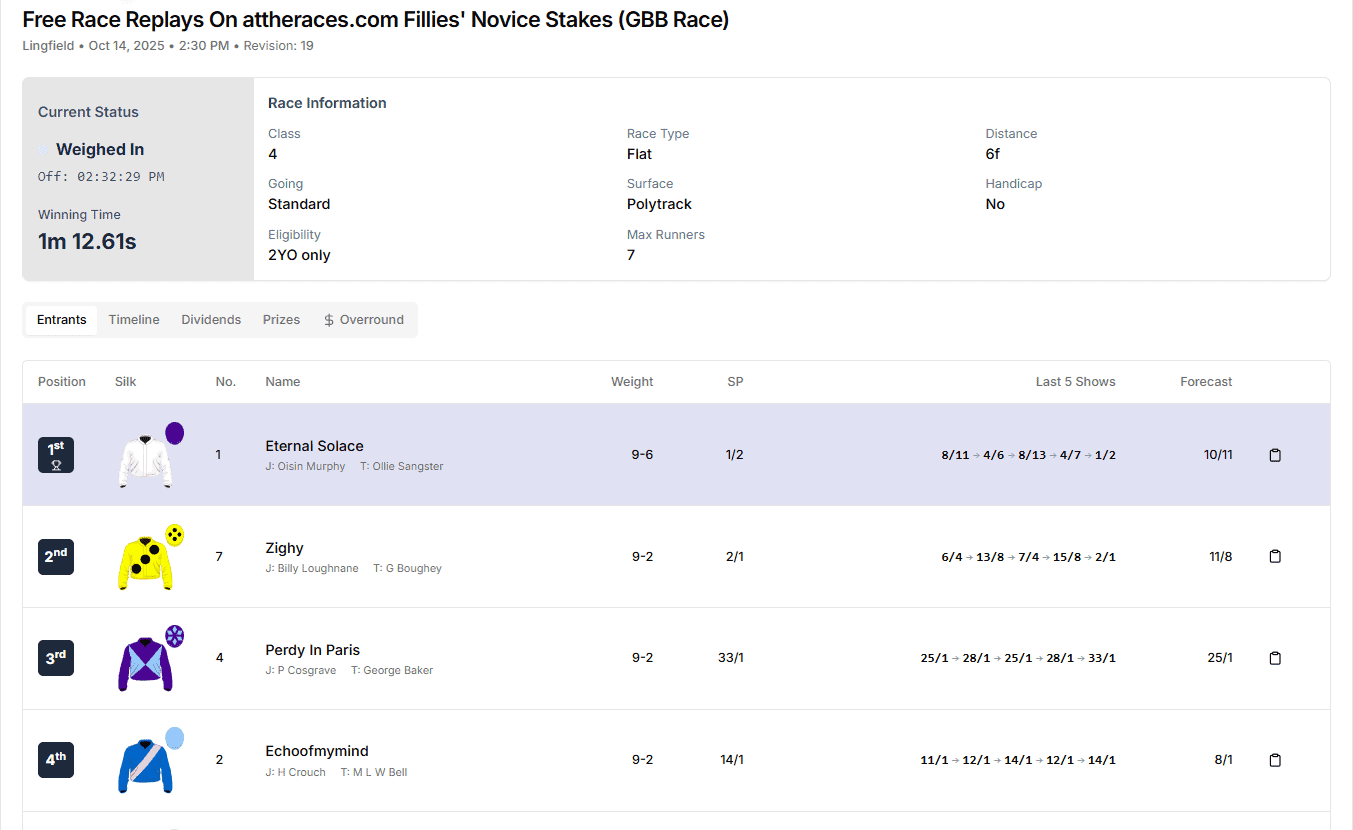1353x830 pixels.
Task: Click the clipboard icon for Perdy In Paris
Action: 1275,658
